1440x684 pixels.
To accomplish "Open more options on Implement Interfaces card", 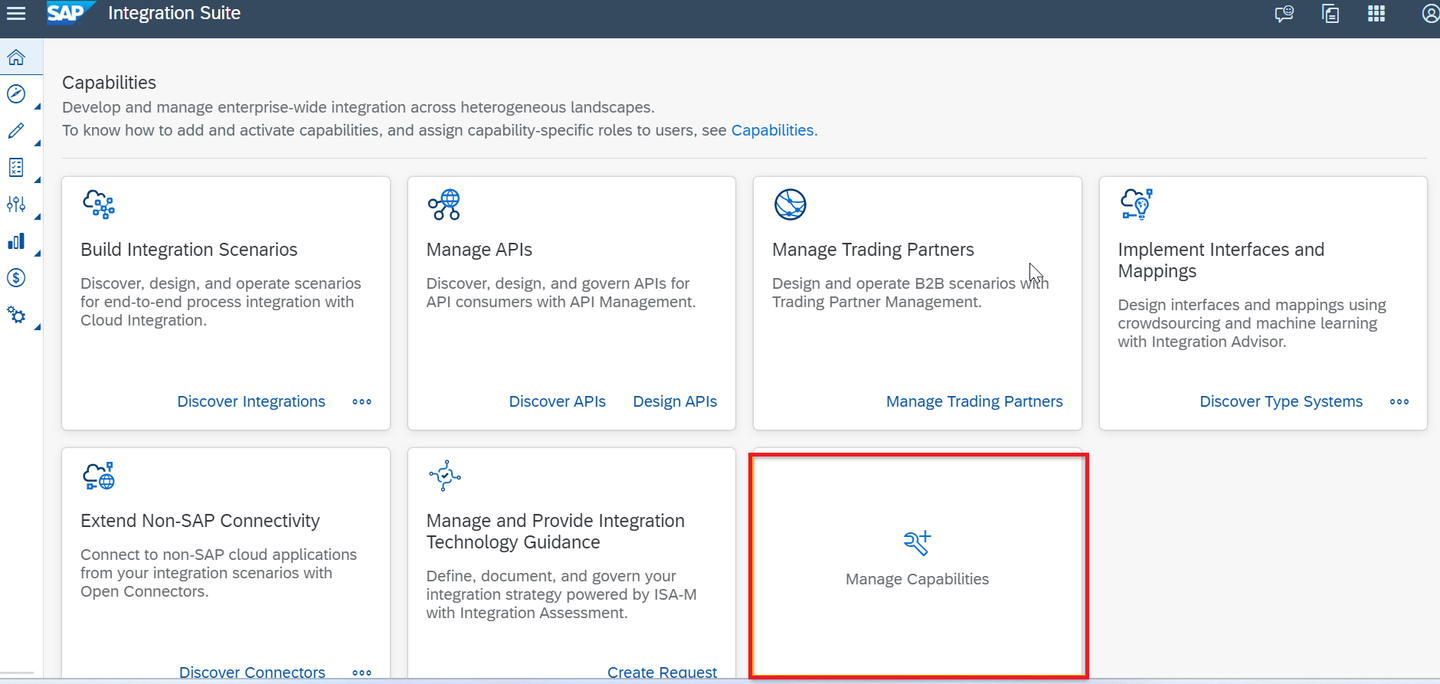I will pyautogui.click(x=1399, y=402).
